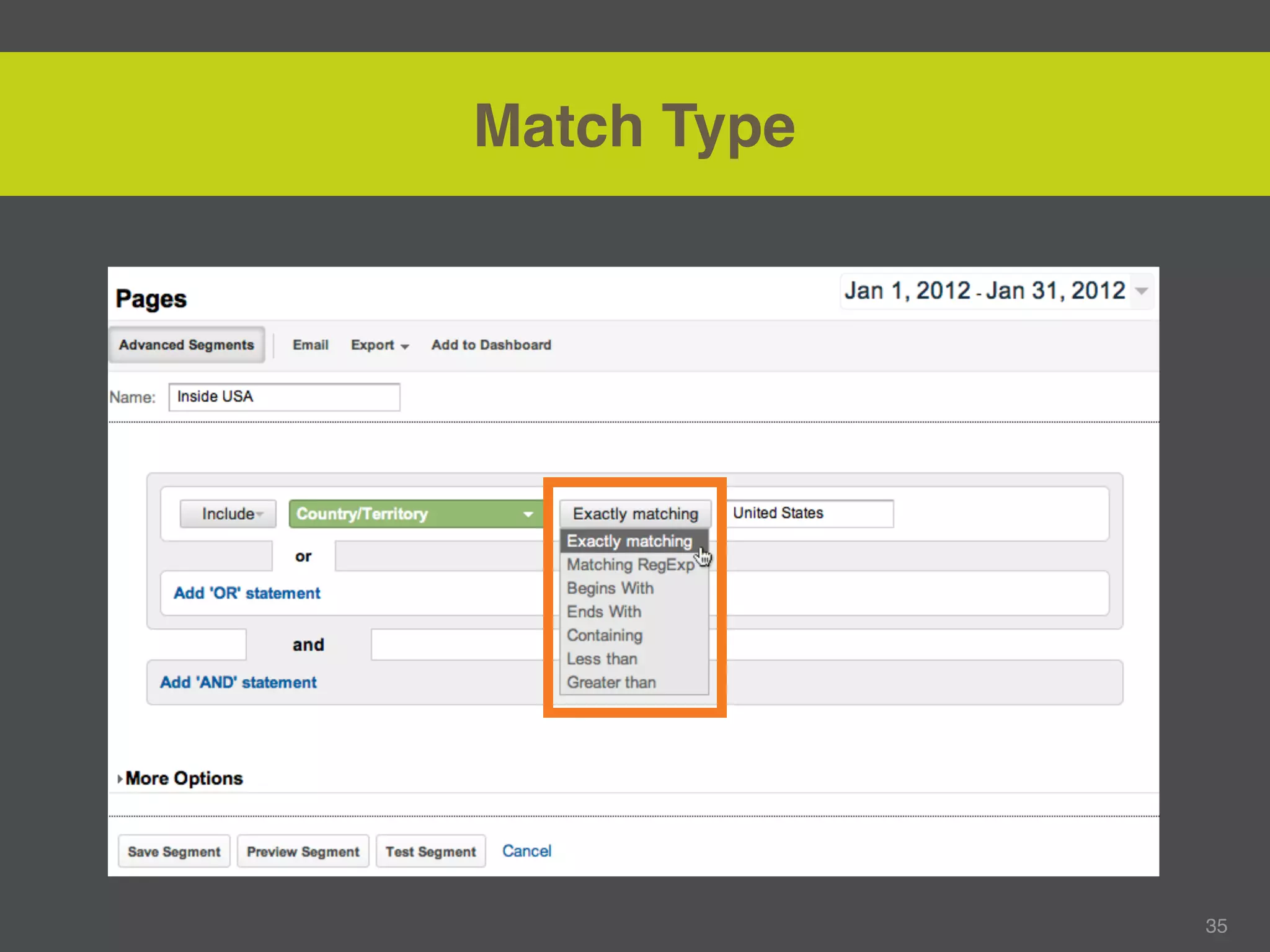The height and width of the screenshot is (952, 1270).
Task: Add an 'AND' statement
Action: 238,682
